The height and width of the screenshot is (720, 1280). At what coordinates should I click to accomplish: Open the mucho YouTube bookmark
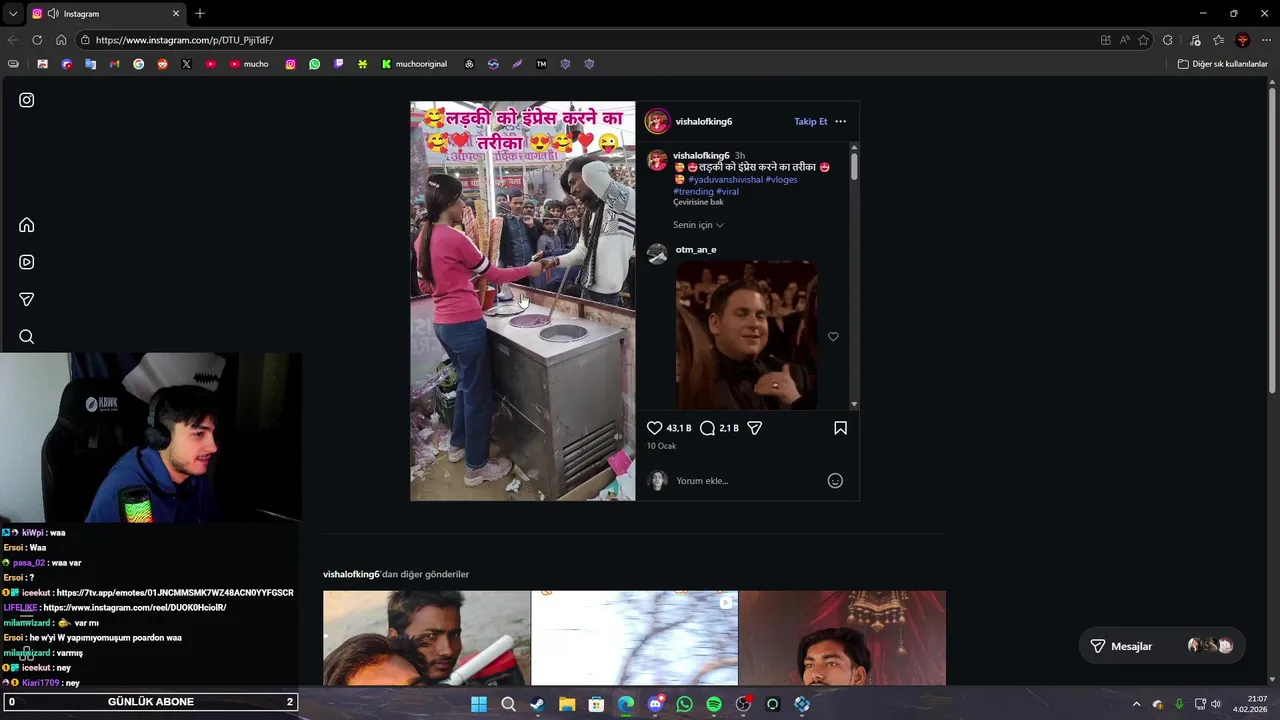pyautogui.click(x=249, y=64)
